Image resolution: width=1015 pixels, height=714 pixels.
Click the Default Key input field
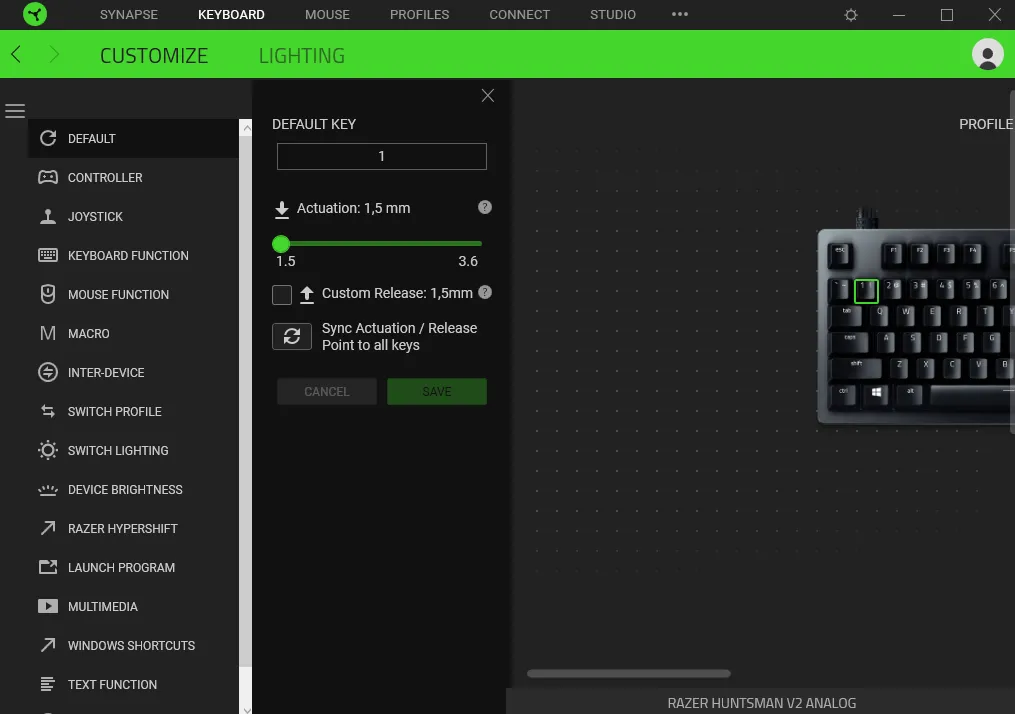[381, 156]
